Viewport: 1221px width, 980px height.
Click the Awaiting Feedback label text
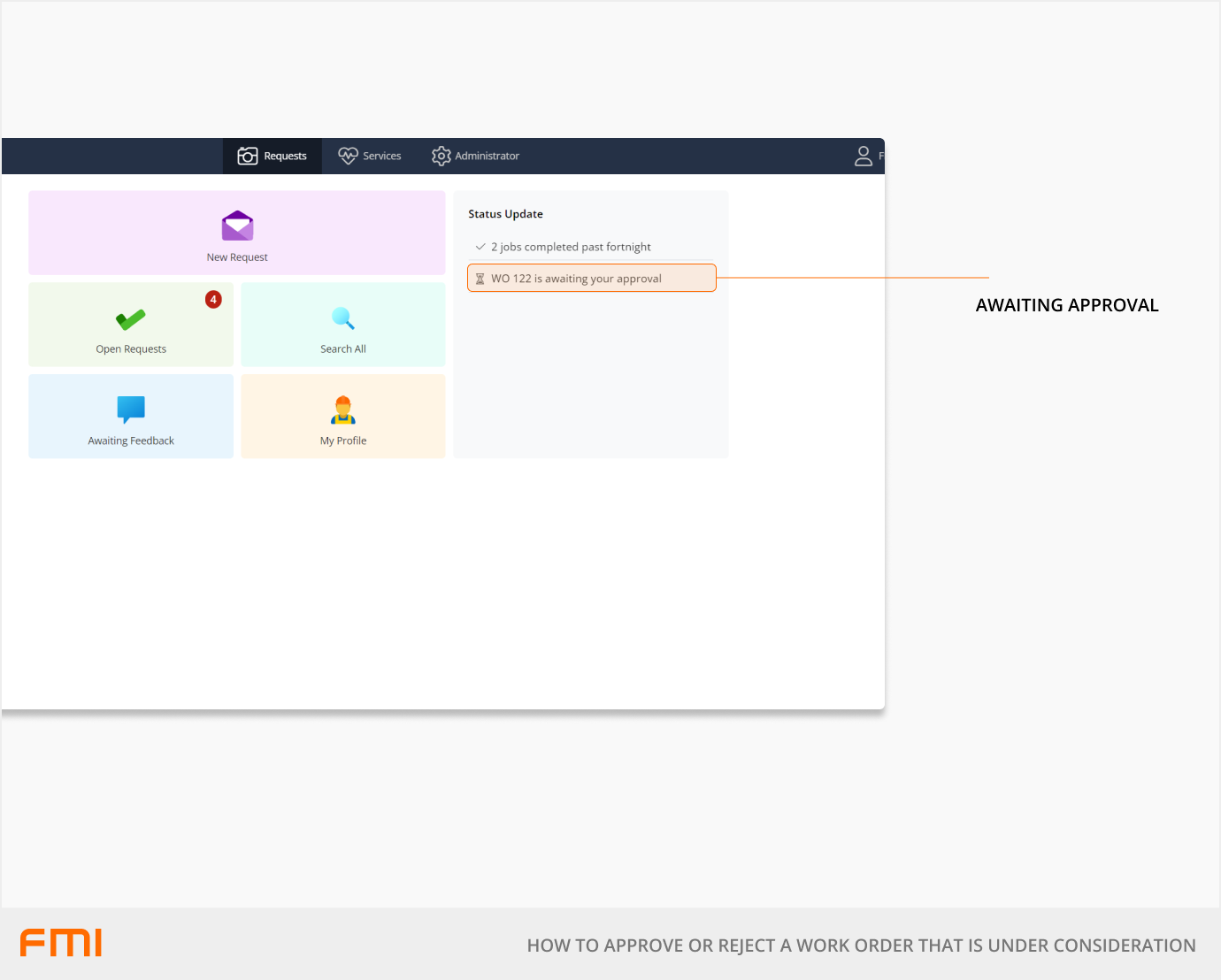point(131,440)
